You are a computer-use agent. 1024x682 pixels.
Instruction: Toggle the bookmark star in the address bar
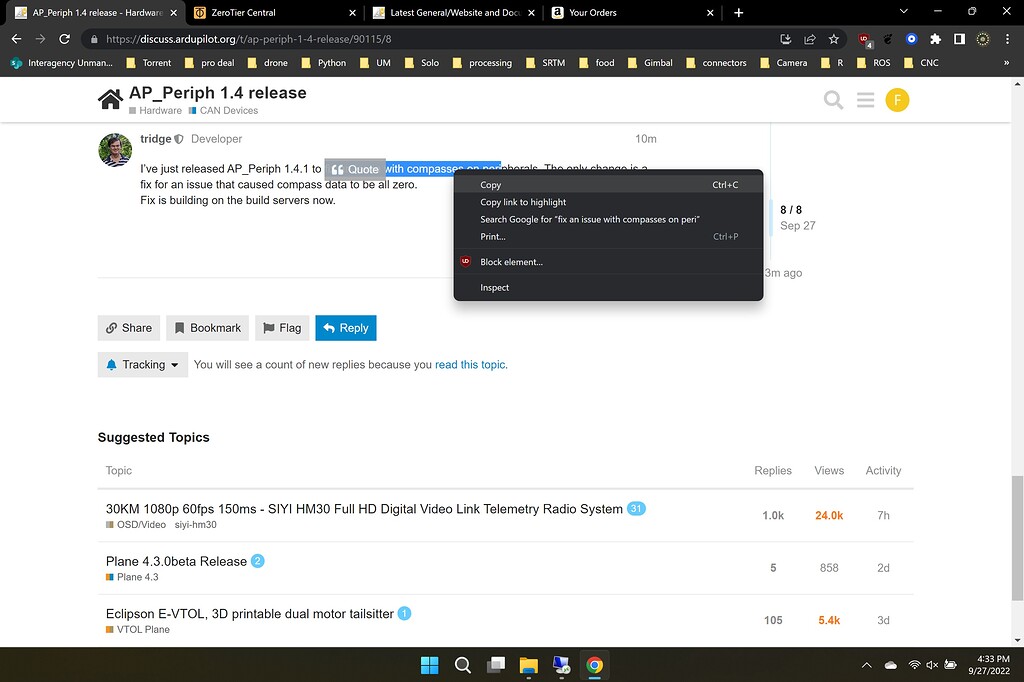834,38
